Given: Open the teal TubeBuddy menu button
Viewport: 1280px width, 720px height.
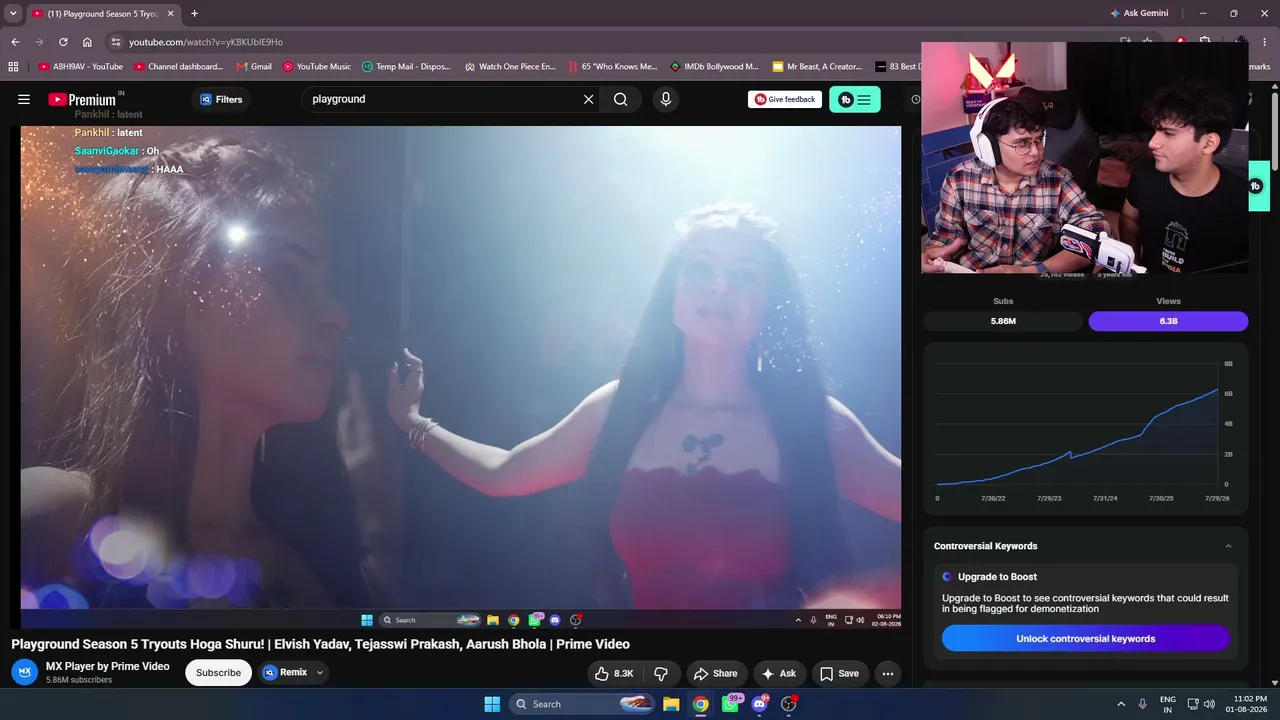Looking at the screenshot, I should click(855, 99).
